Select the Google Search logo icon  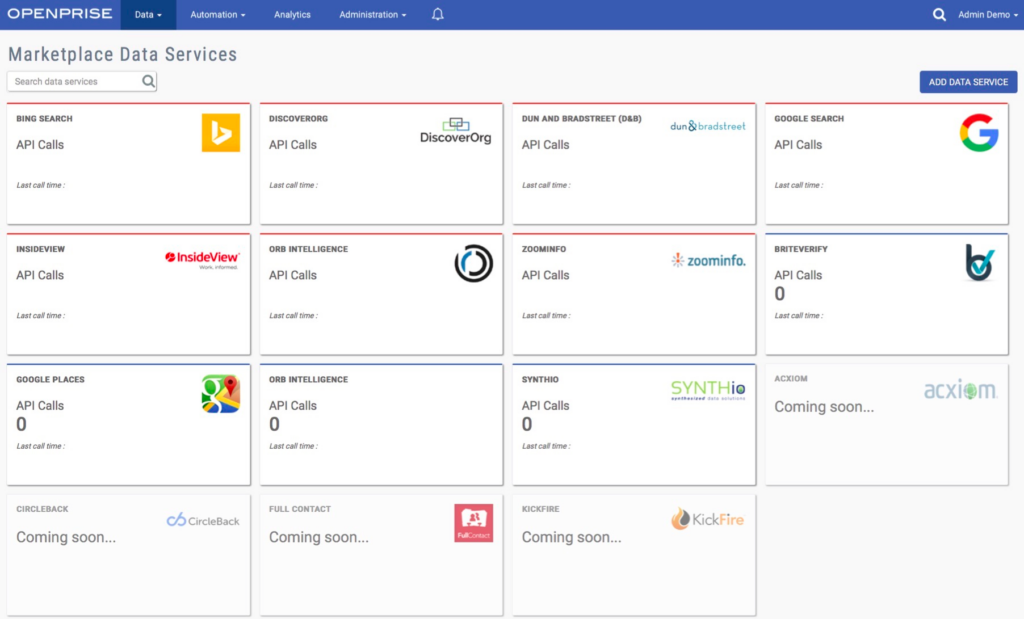[x=979, y=134]
